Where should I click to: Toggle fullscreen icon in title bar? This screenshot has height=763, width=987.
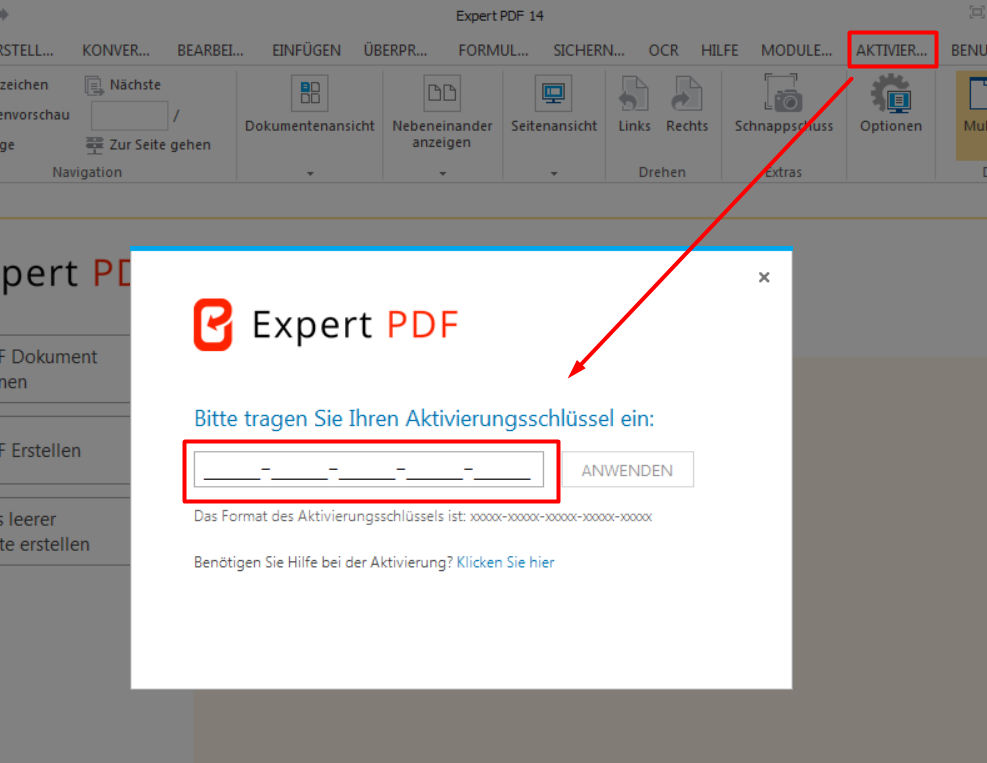click(976, 12)
